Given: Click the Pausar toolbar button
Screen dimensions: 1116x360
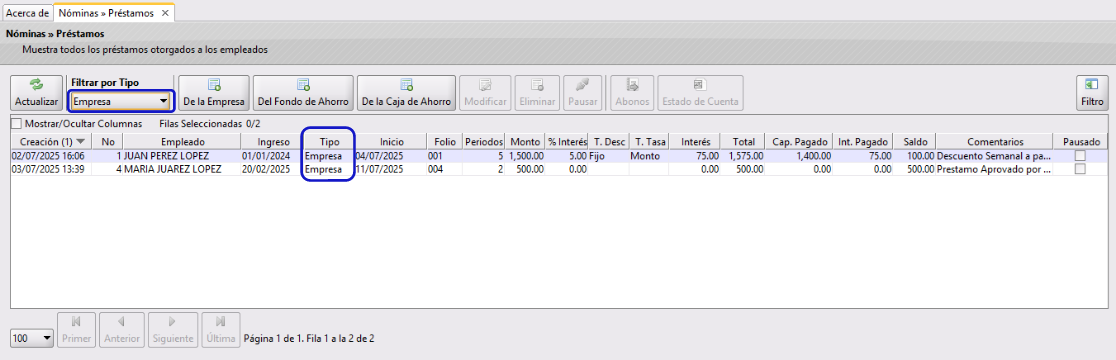Looking at the screenshot, I should tap(582, 93).
